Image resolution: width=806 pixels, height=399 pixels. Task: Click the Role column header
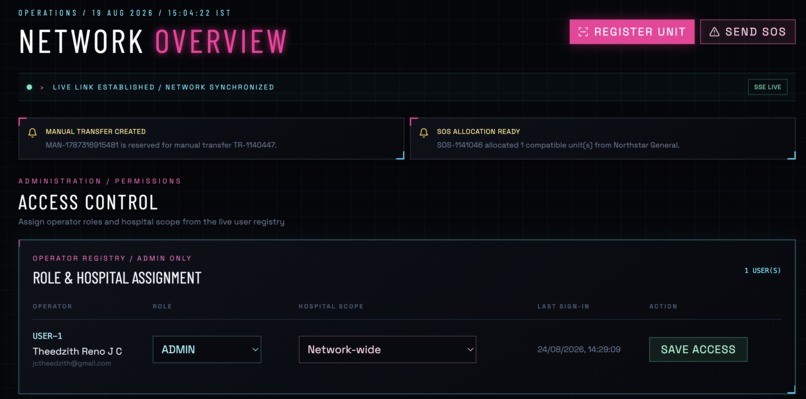(x=162, y=306)
